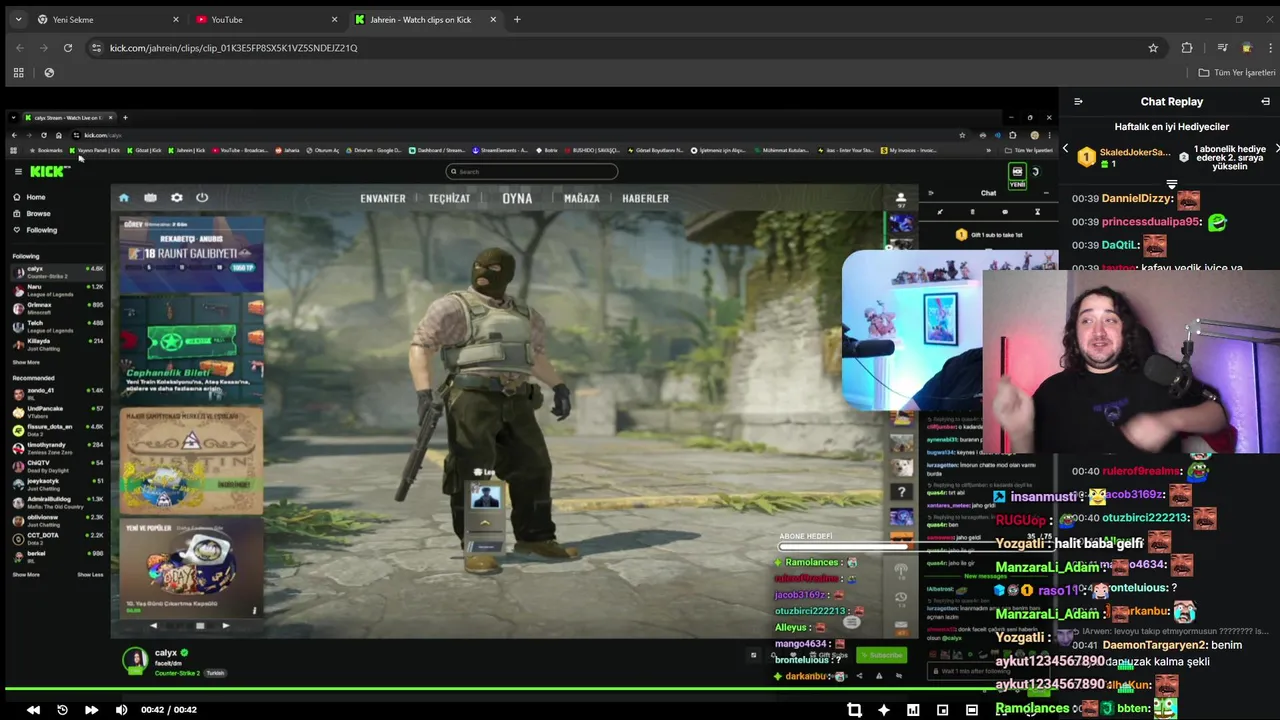Screen dimensions: 1280x720
Task: Close the Yeni Sekme tab
Action: click(x=176, y=19)
